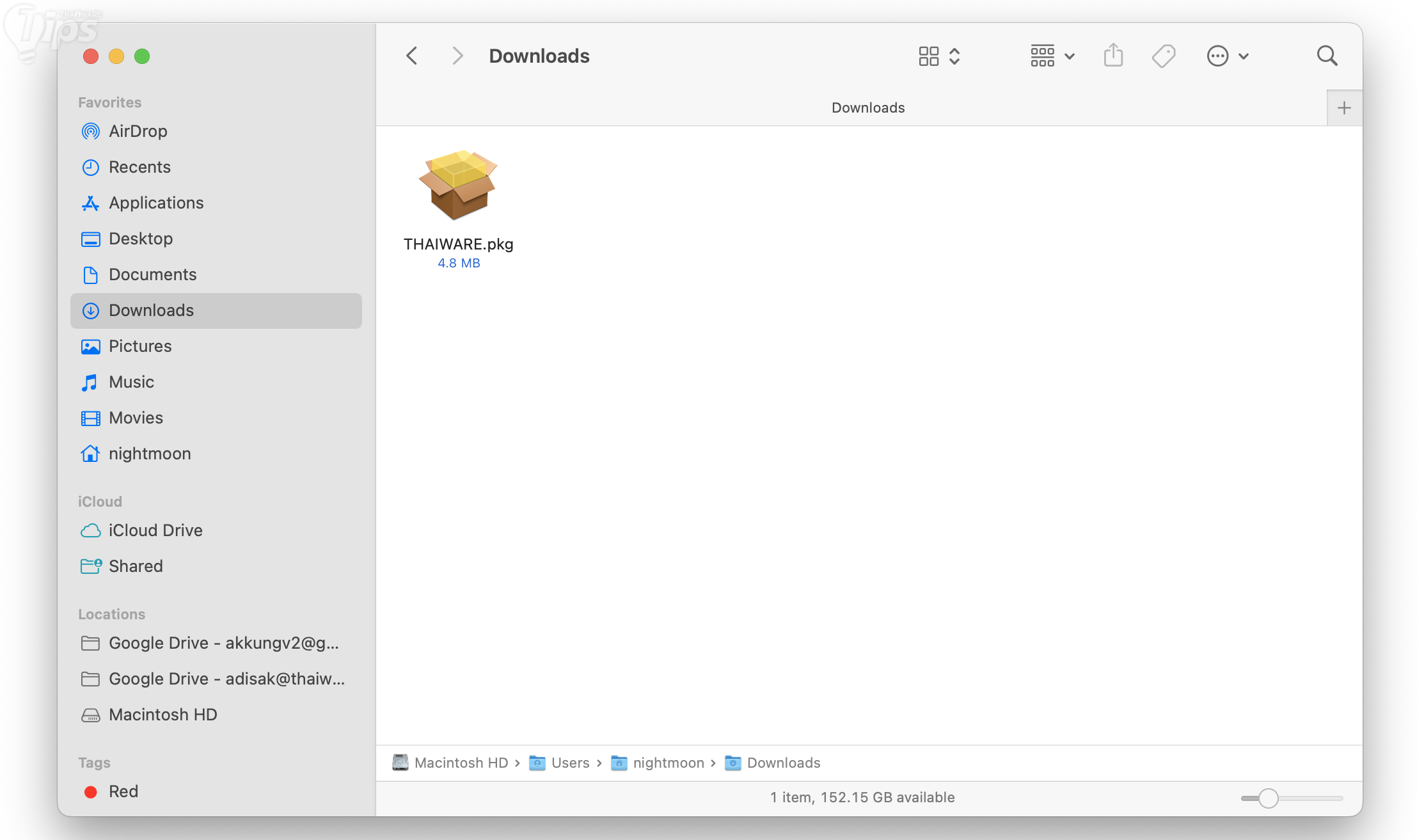Open AirDrop in the sidebar

[x=138, y=131]
